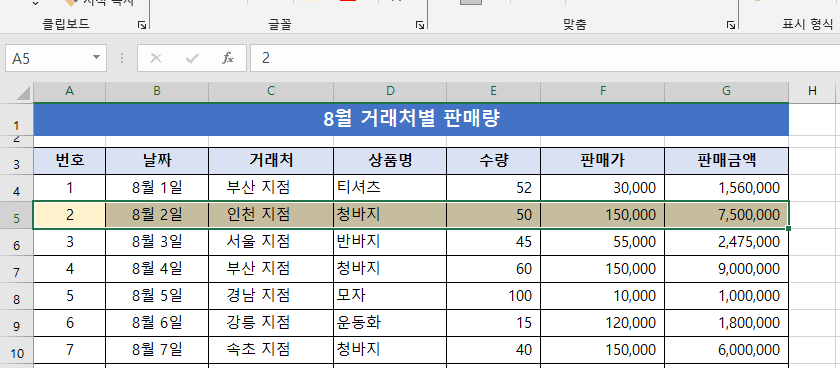Screen dimensions: 840x368
Task: Select the cell with amount '9,000,000'
Action: tap(726, 269)
